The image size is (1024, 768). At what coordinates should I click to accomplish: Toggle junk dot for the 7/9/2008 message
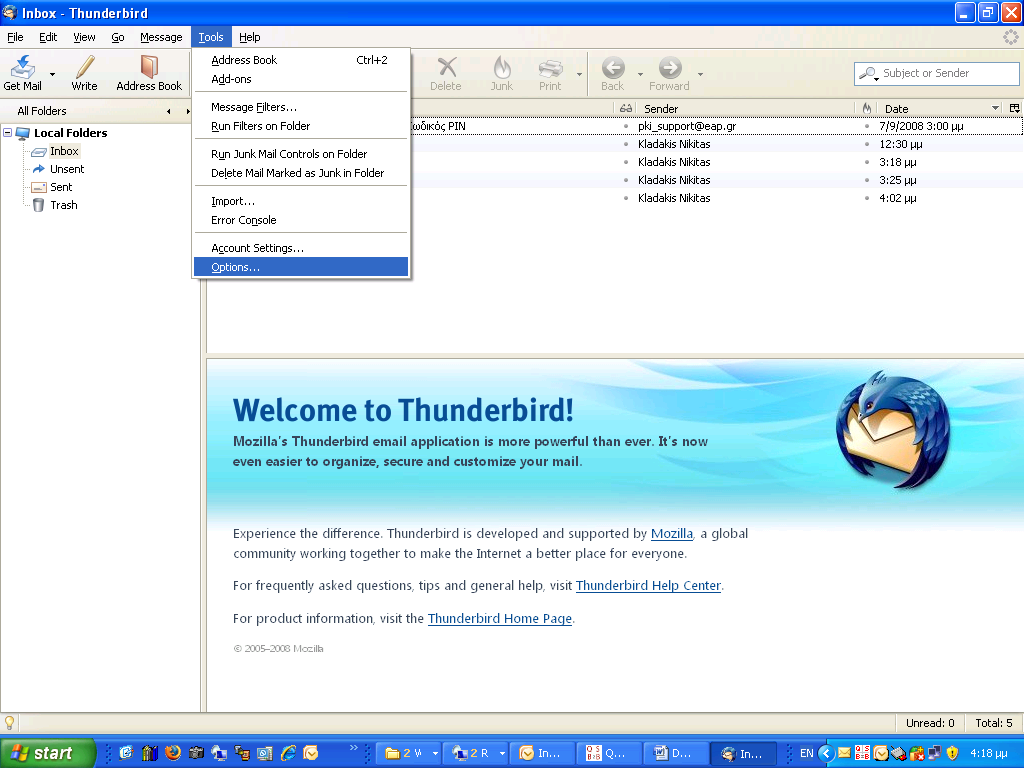click(x=867, y=126)
